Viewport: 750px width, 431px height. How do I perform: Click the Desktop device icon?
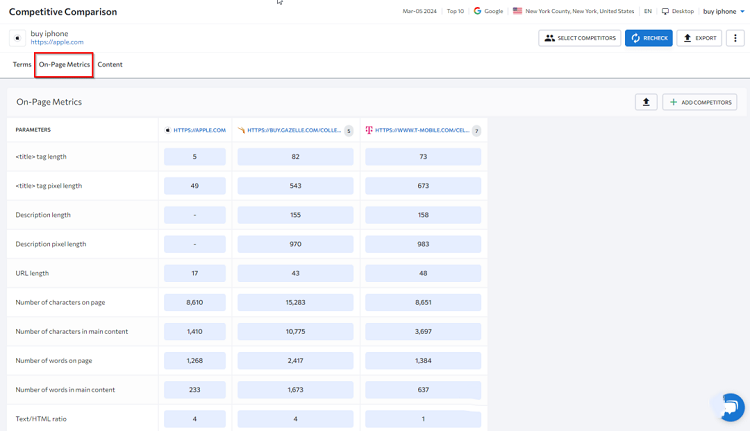[665, 11]
